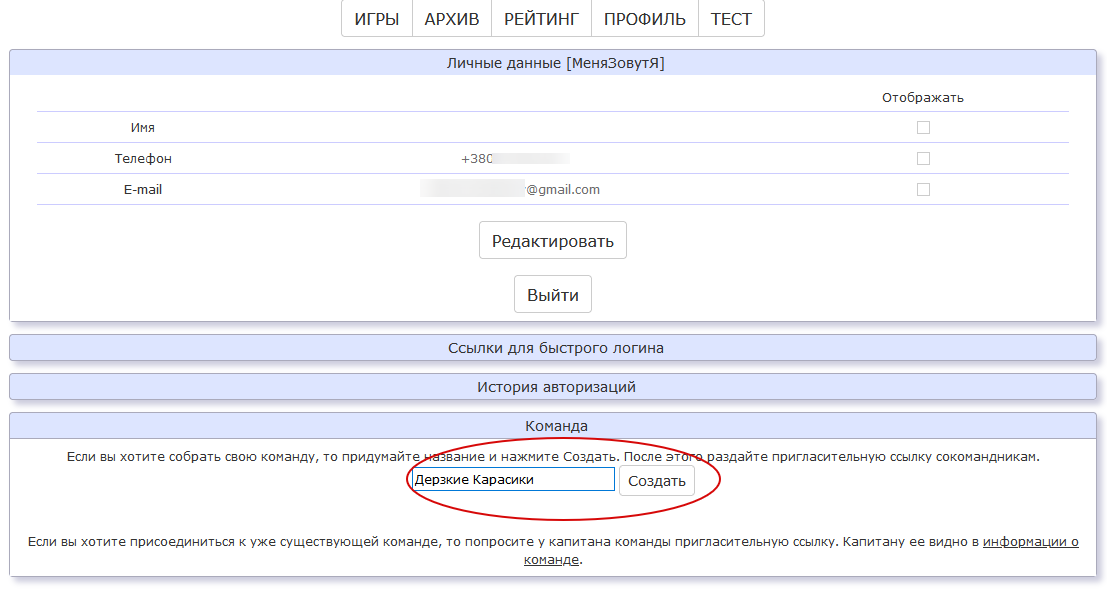
Task: Go to the АРХИВ section
Action: coord(452,19)
